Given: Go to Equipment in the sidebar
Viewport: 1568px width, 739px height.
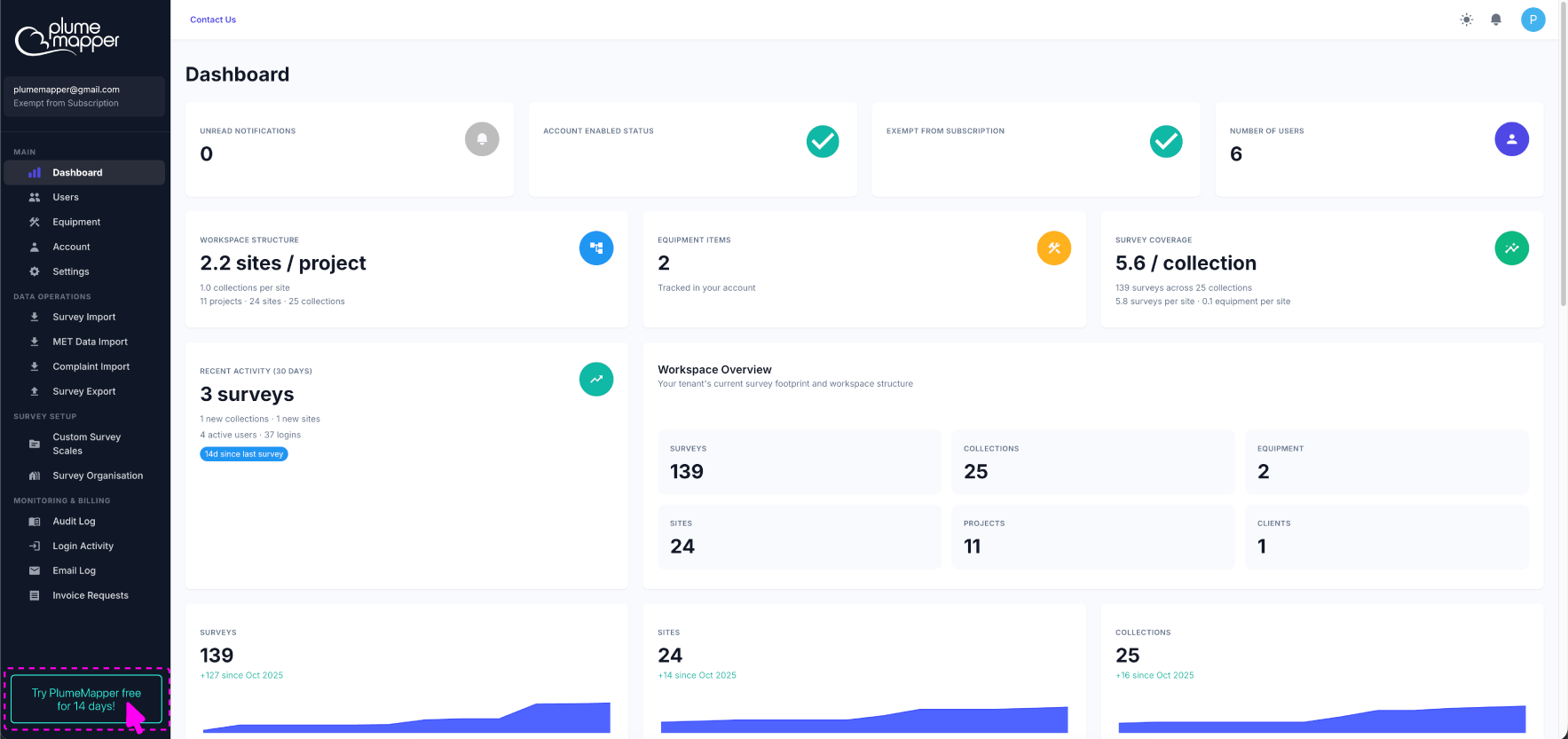Looking at the screenshot, I should pyautogui.click(x=84, y=223).
